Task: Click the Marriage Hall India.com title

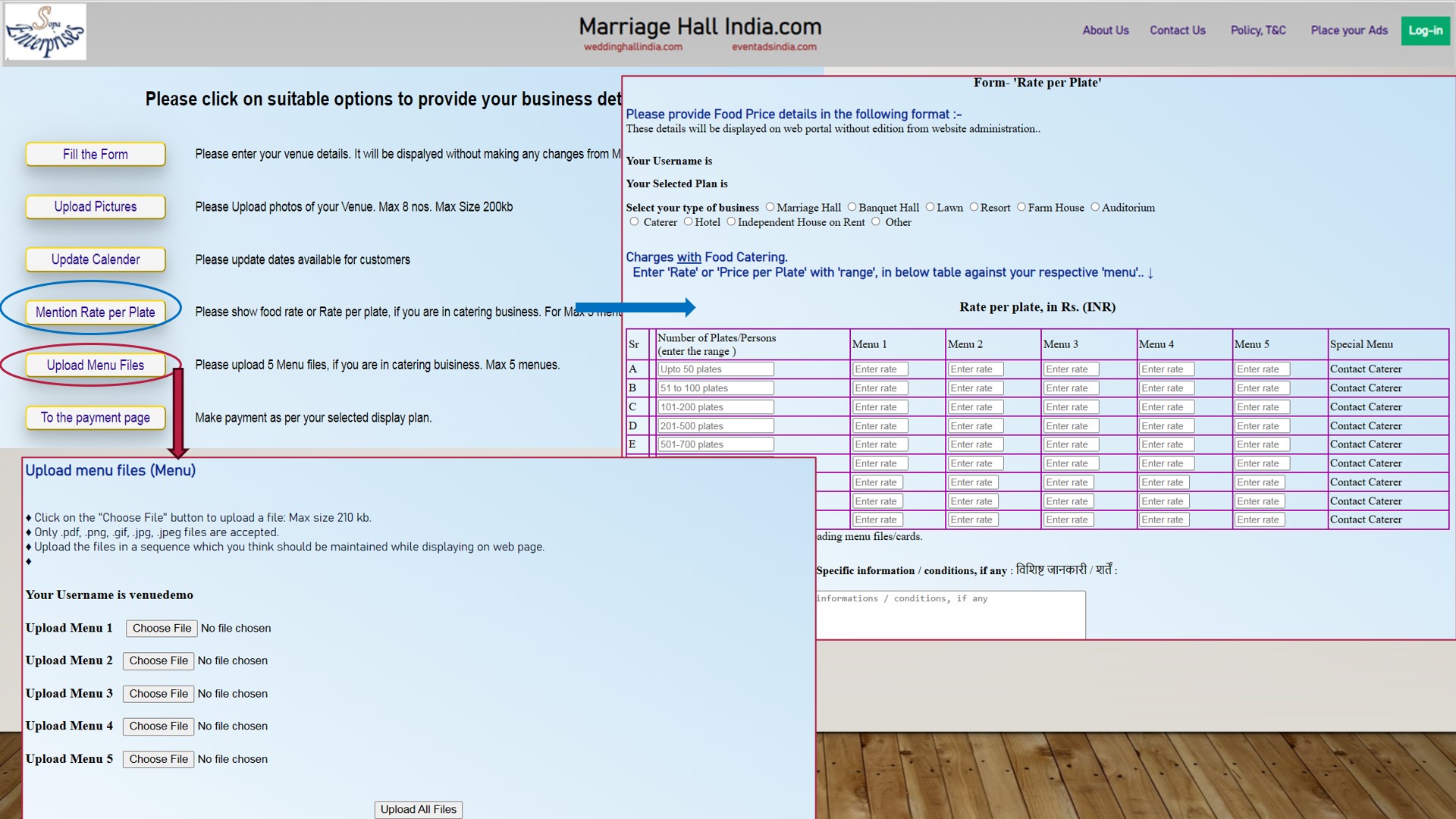Action: point(700,27)
